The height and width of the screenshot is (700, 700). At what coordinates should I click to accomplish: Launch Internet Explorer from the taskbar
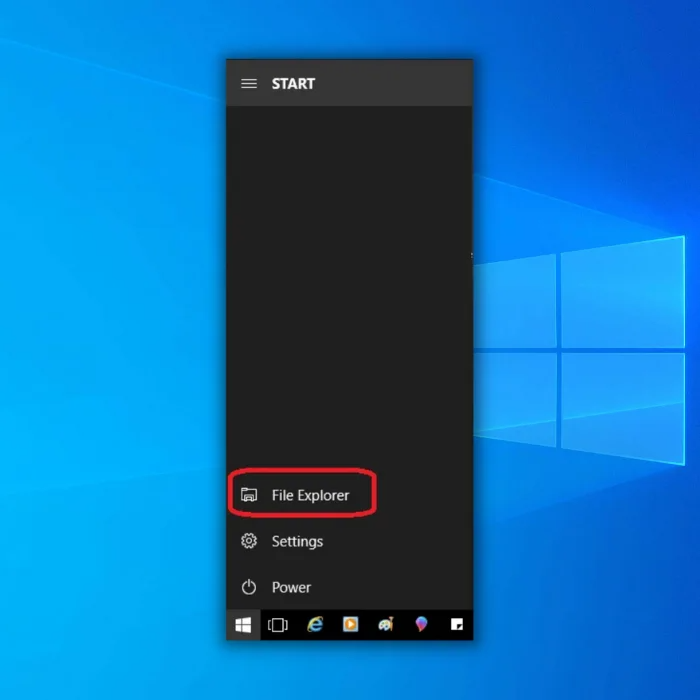coord(315,625)
